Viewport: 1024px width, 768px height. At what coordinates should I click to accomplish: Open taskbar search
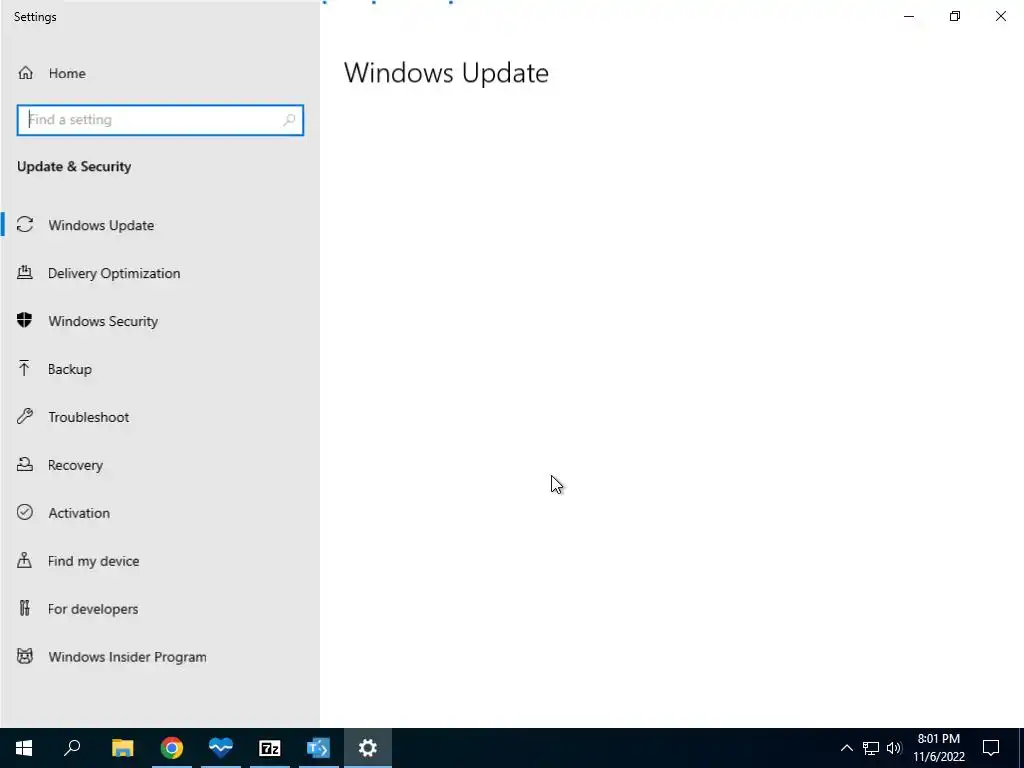click(72, 748)
